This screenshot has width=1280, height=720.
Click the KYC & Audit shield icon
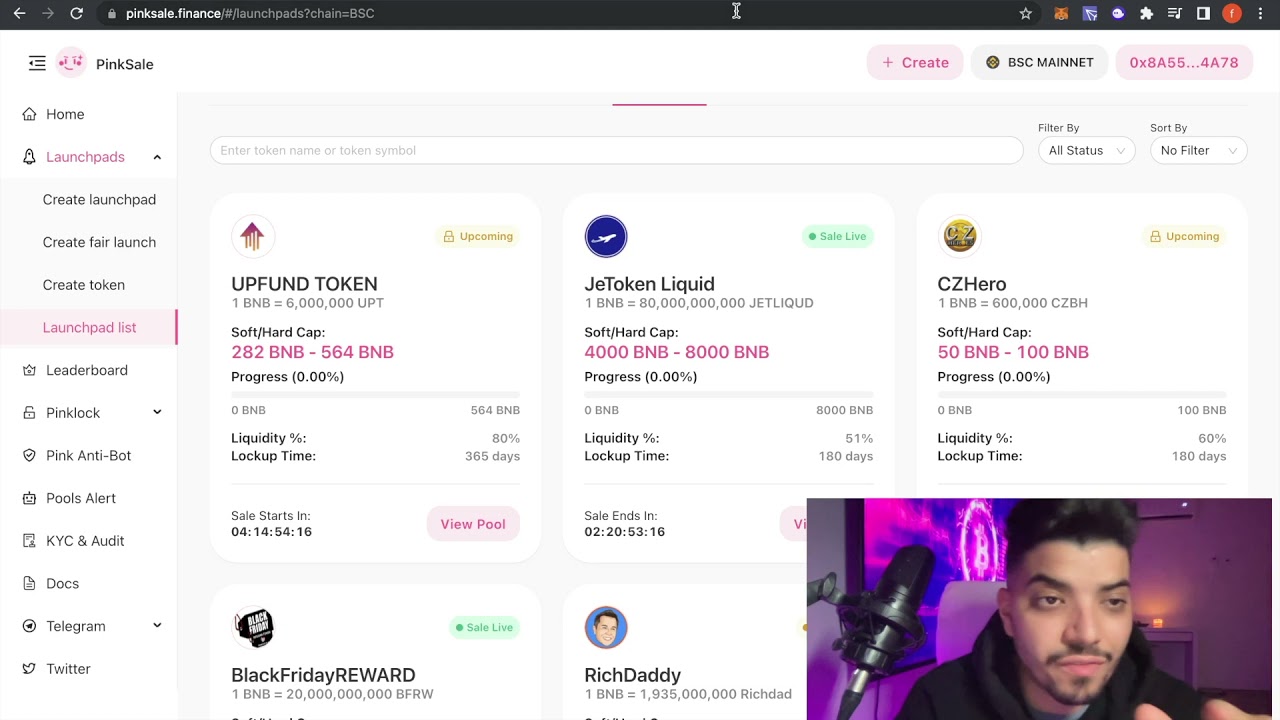pyautogui.click(x=29, y=541)
